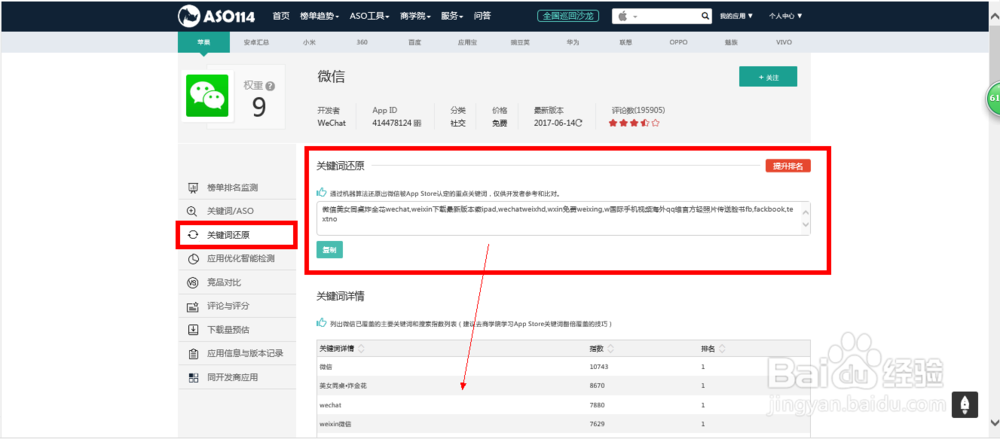Open the 首页 home page
1000x439 pixels.
(281, 16)
